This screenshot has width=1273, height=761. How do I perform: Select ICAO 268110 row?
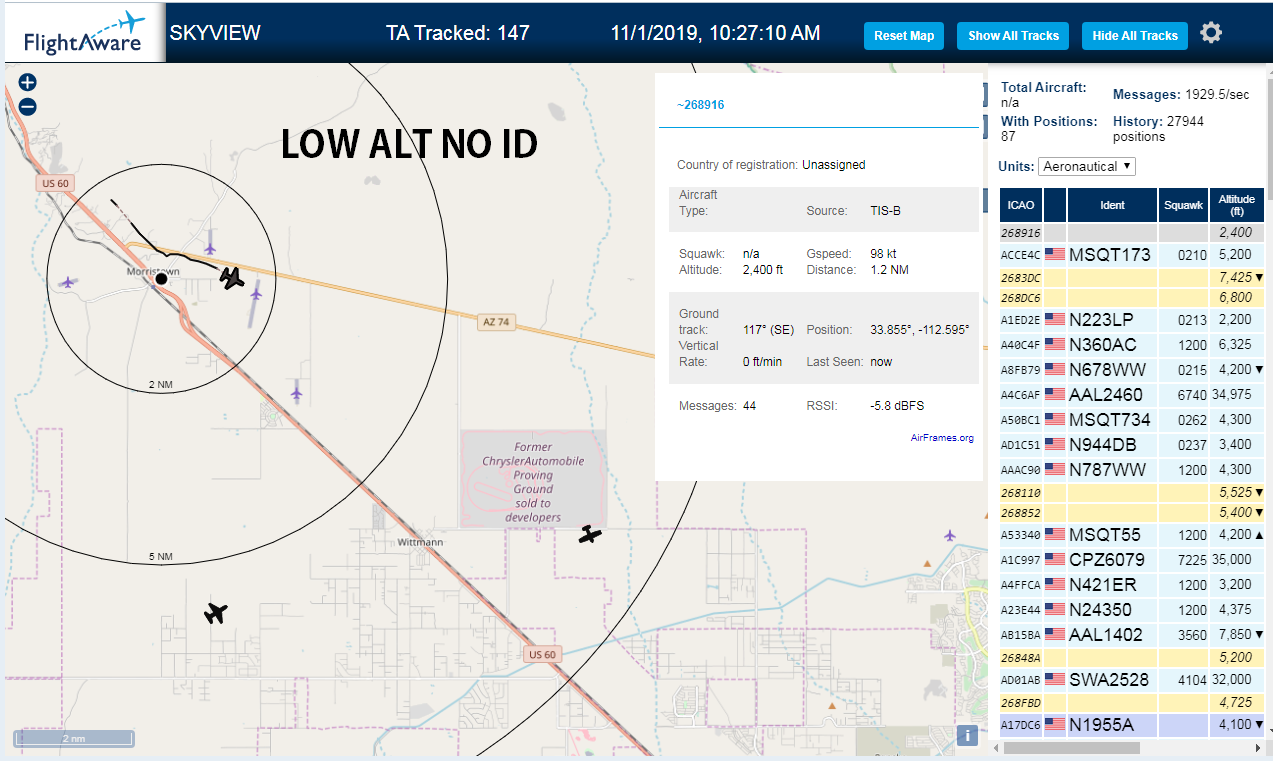[1133, 493]
